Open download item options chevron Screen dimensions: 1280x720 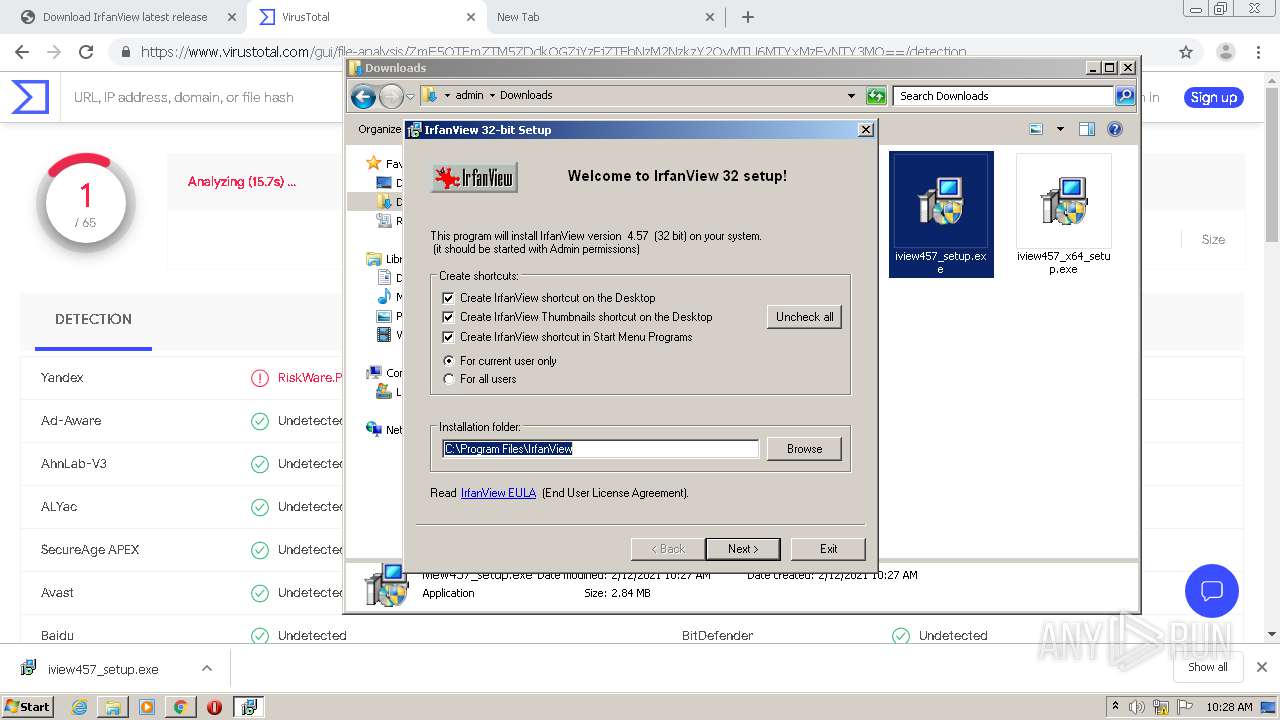207,668
